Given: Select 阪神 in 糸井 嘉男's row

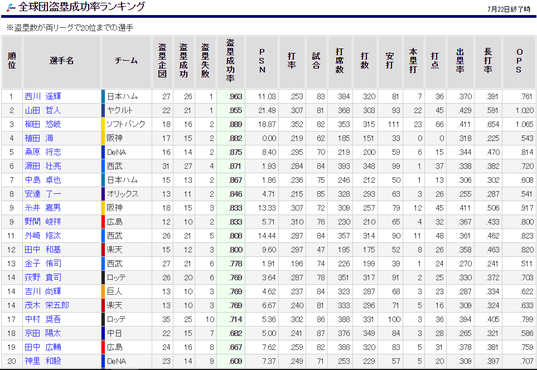Looking at the screenshot, I should coord(114,208).
